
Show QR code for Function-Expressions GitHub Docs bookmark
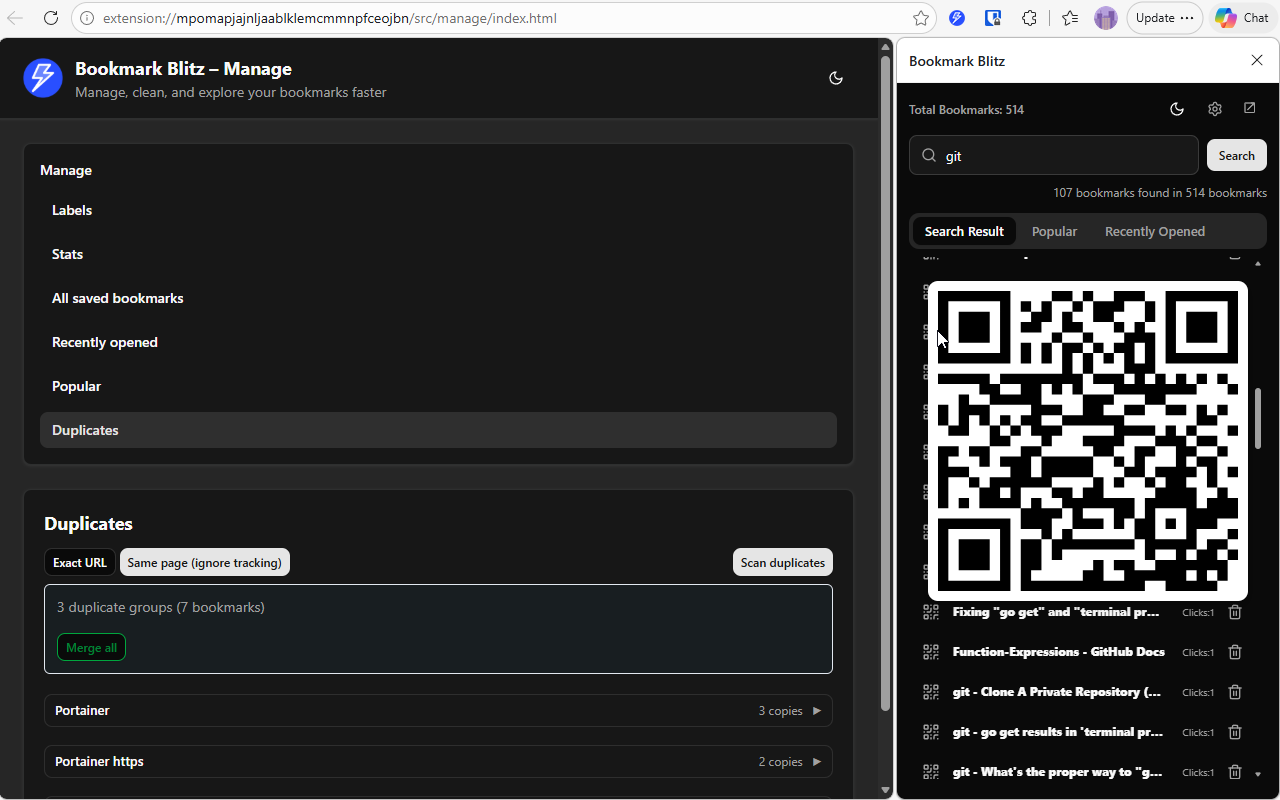tap(931, 652)
